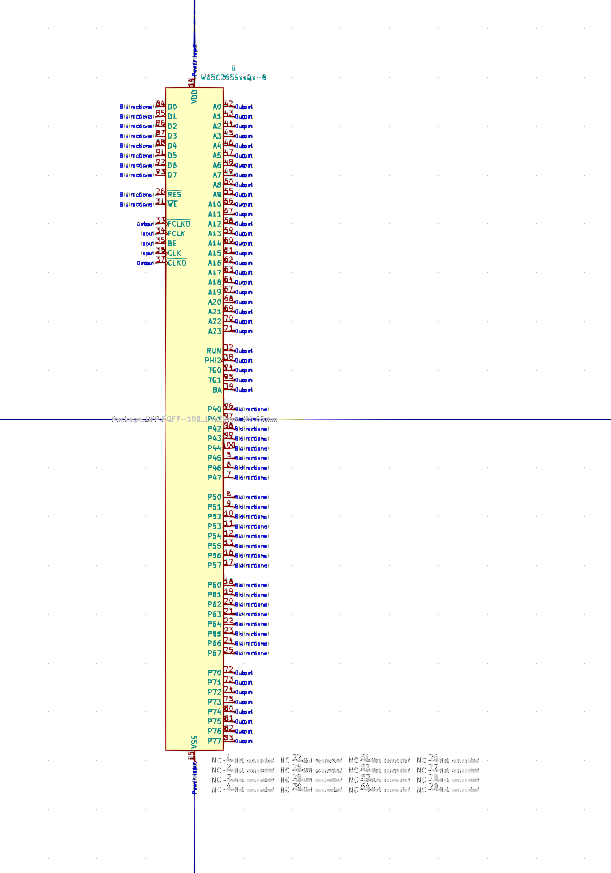Select the VDD power pin at top
611x873 pixels.
[x=194, y=84]
